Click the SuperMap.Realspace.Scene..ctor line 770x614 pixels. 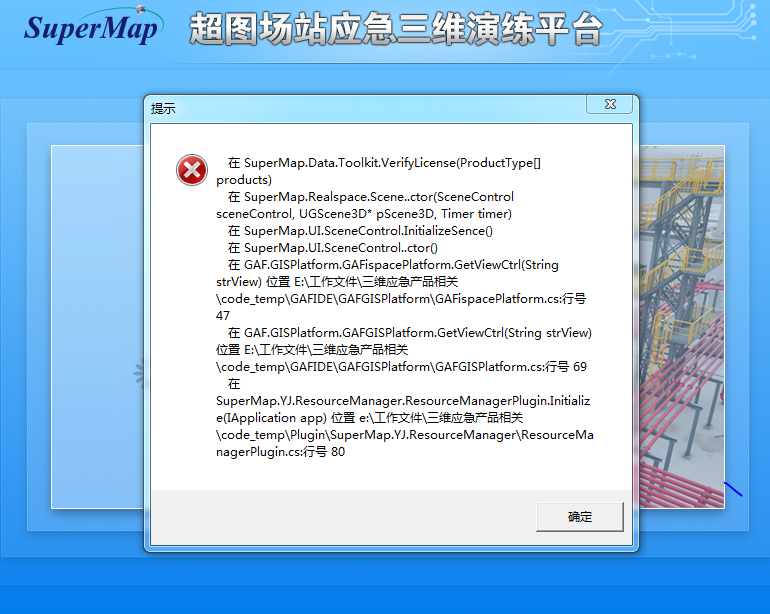370,197
